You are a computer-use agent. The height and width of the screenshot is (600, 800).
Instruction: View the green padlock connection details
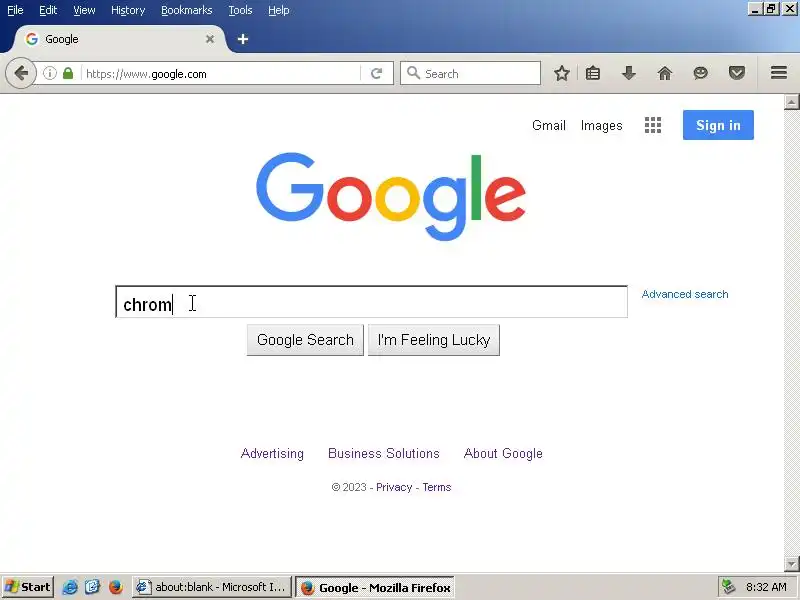click(68, 73)
